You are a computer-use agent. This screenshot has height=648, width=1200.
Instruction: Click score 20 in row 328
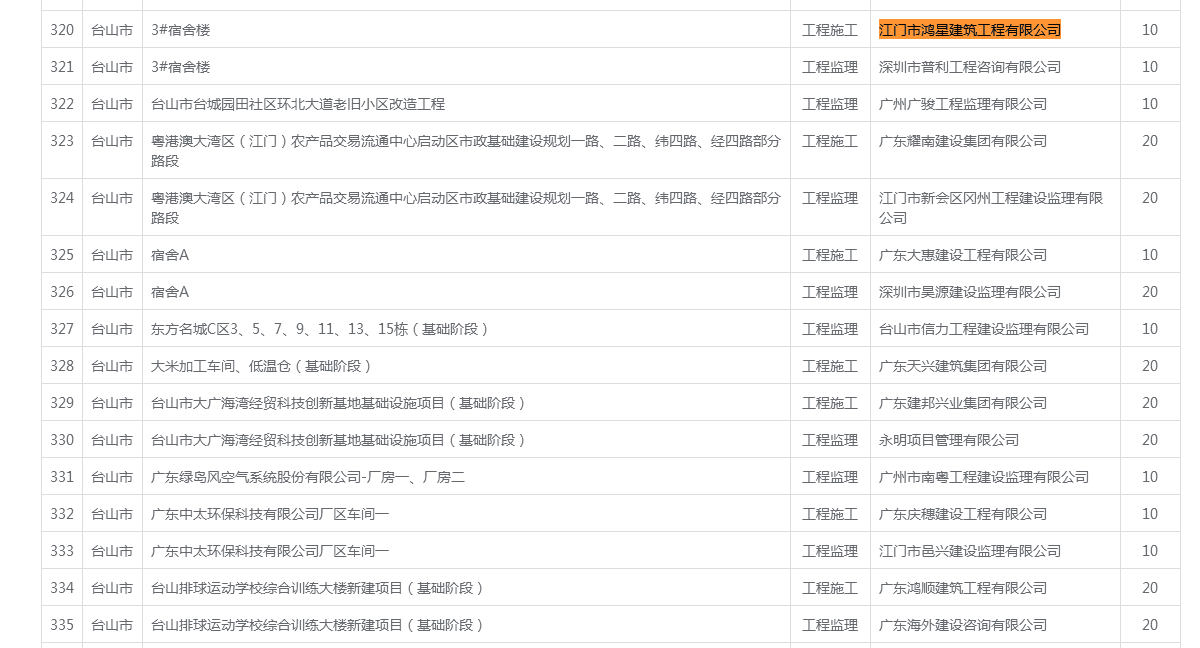click(x=1150, y=366)
